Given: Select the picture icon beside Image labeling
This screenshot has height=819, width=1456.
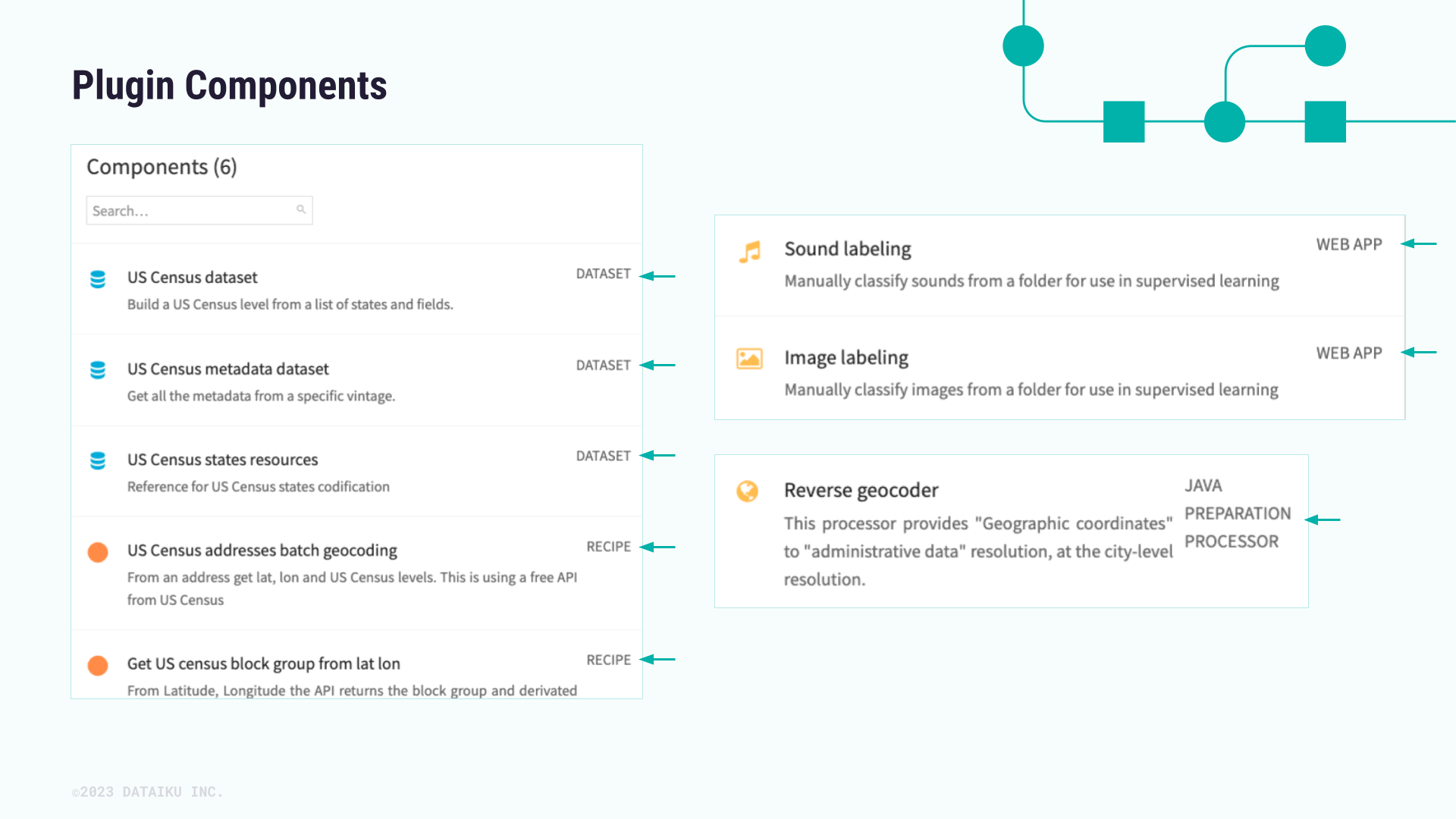Looking at the screenshot, I should (x=749, y=359).
